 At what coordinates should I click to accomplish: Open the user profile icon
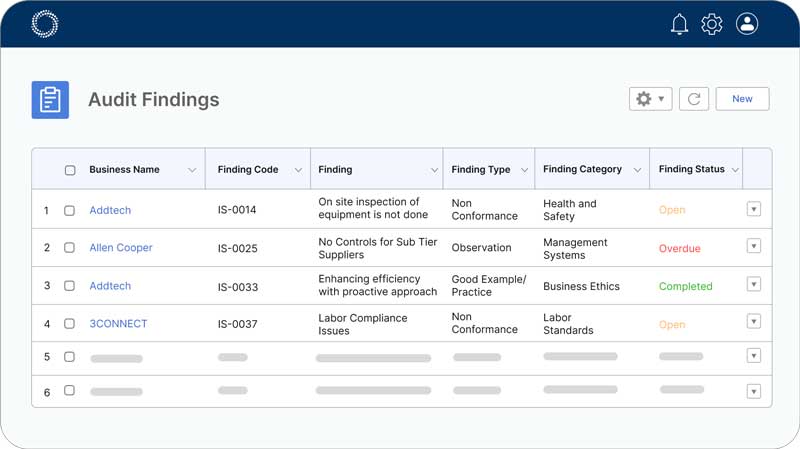pyautogui.click(x=747, y=24)
